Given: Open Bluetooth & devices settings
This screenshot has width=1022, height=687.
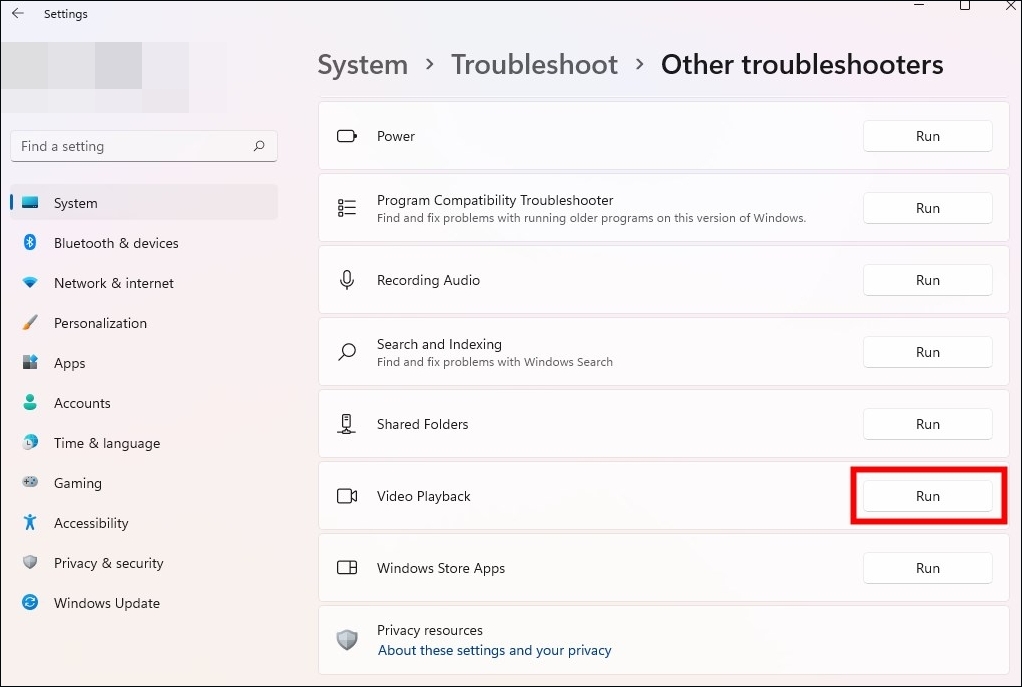Looking at the screenshot, I should pos(116,243).
